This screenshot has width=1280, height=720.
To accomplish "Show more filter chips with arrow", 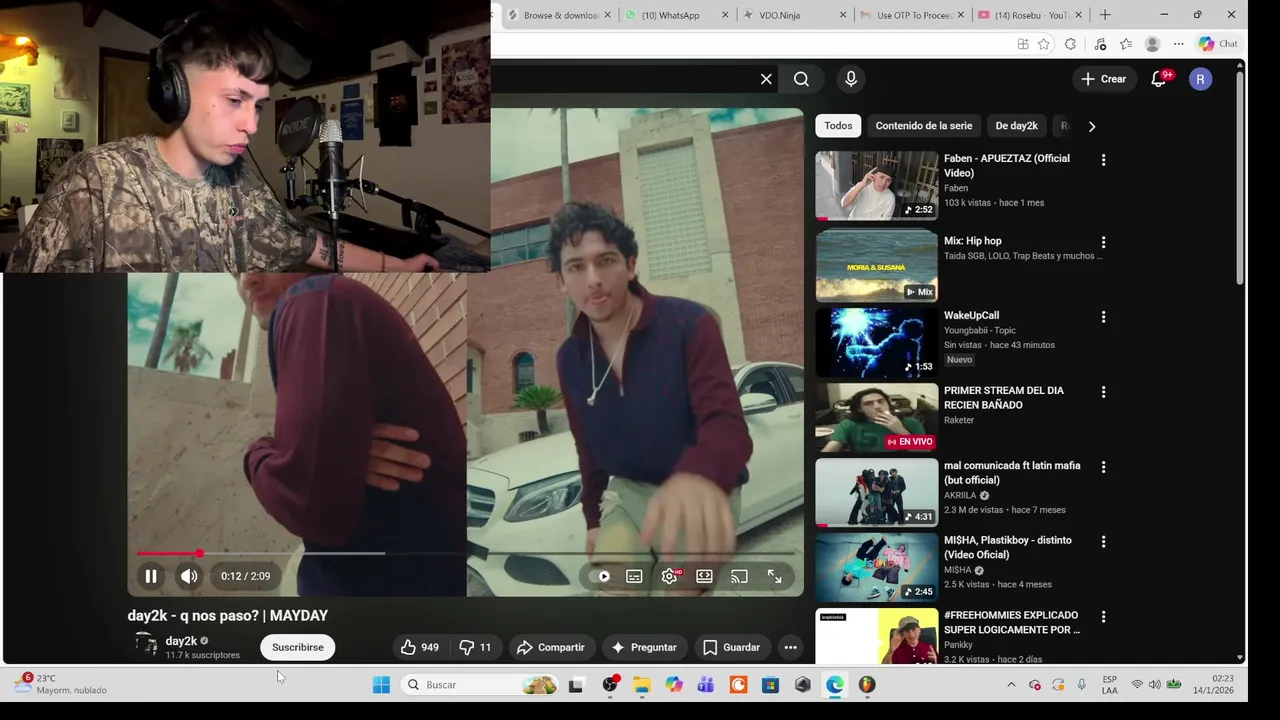I will coord(1092,126).
